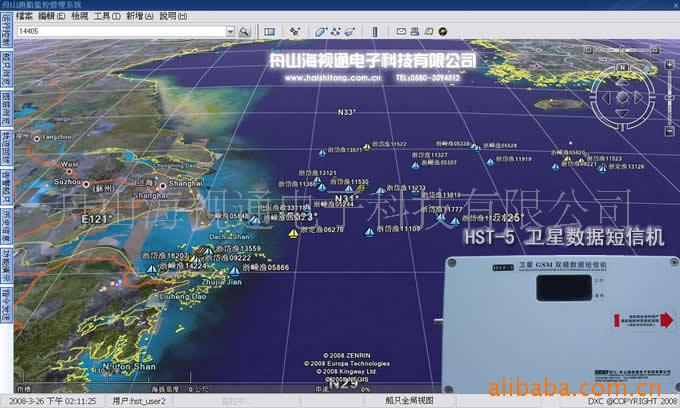
Task: Click the round black-and-yellow toolbar icon
Action: pyautogui.click(x=443, y=31)
